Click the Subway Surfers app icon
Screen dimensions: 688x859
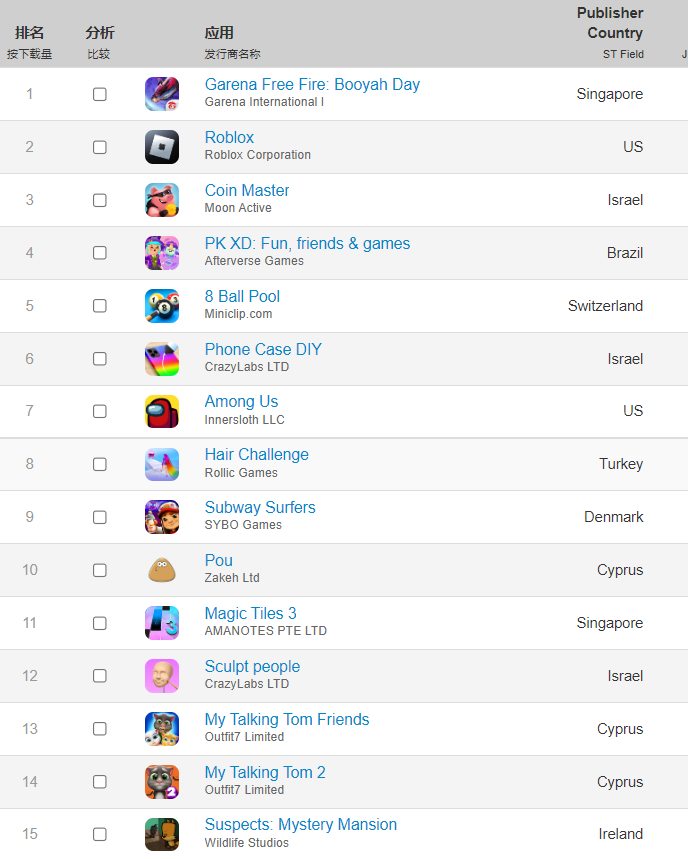pos(162,517)
